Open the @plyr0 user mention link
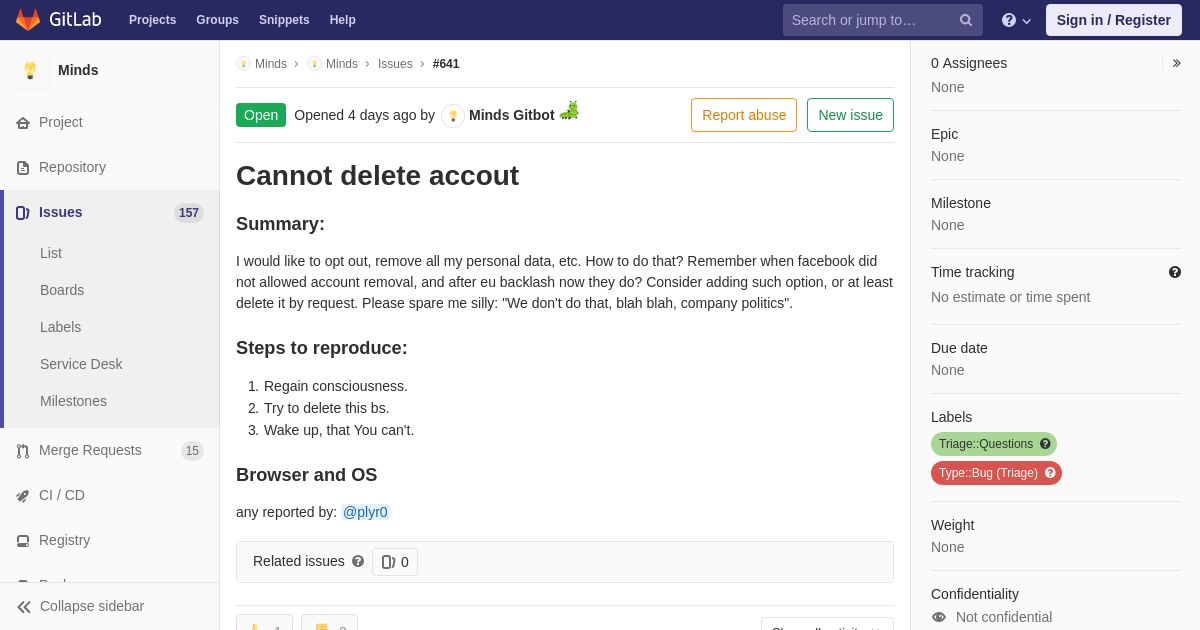1200x630 pixels. (x=365, y=512)
